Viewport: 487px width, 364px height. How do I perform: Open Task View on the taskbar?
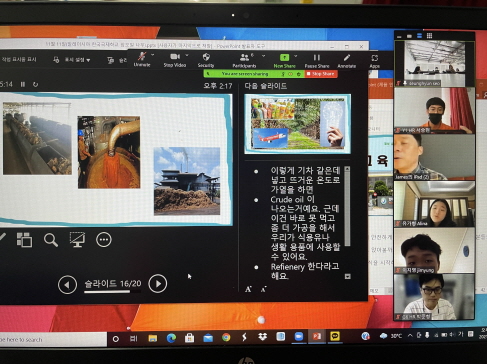pos(134,339)
